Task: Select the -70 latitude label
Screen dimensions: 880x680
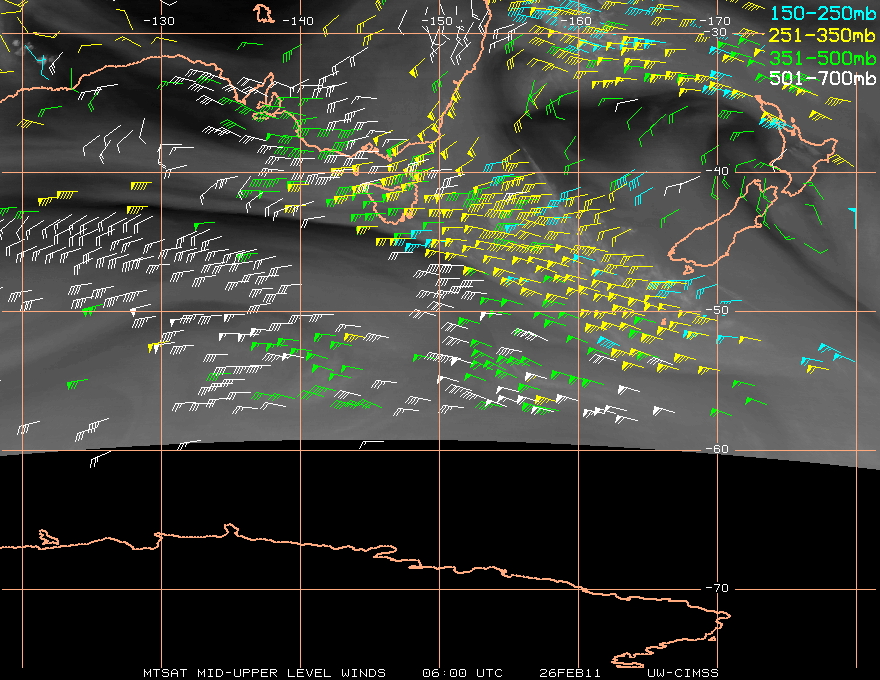Action: [x=719, y=588]
